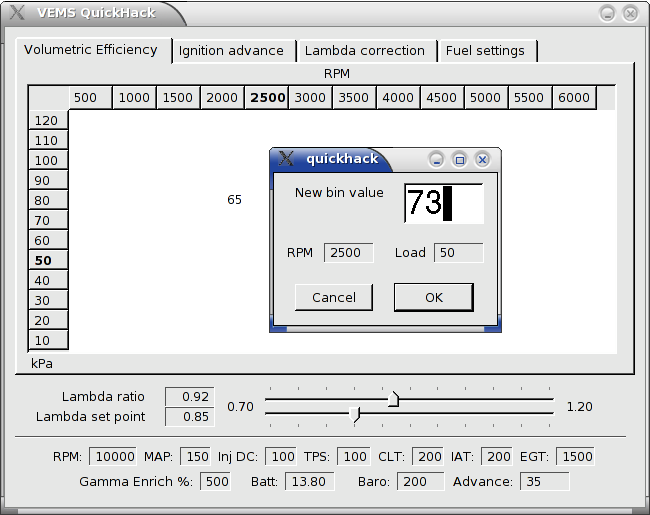
Task: Close the quickhack dialog
Action: (x=482, y=160)
